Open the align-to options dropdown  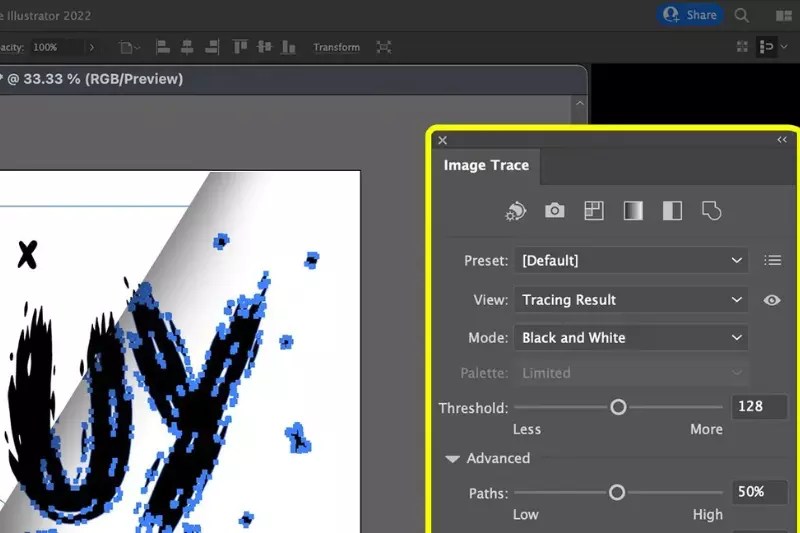(x=129, y=48)
